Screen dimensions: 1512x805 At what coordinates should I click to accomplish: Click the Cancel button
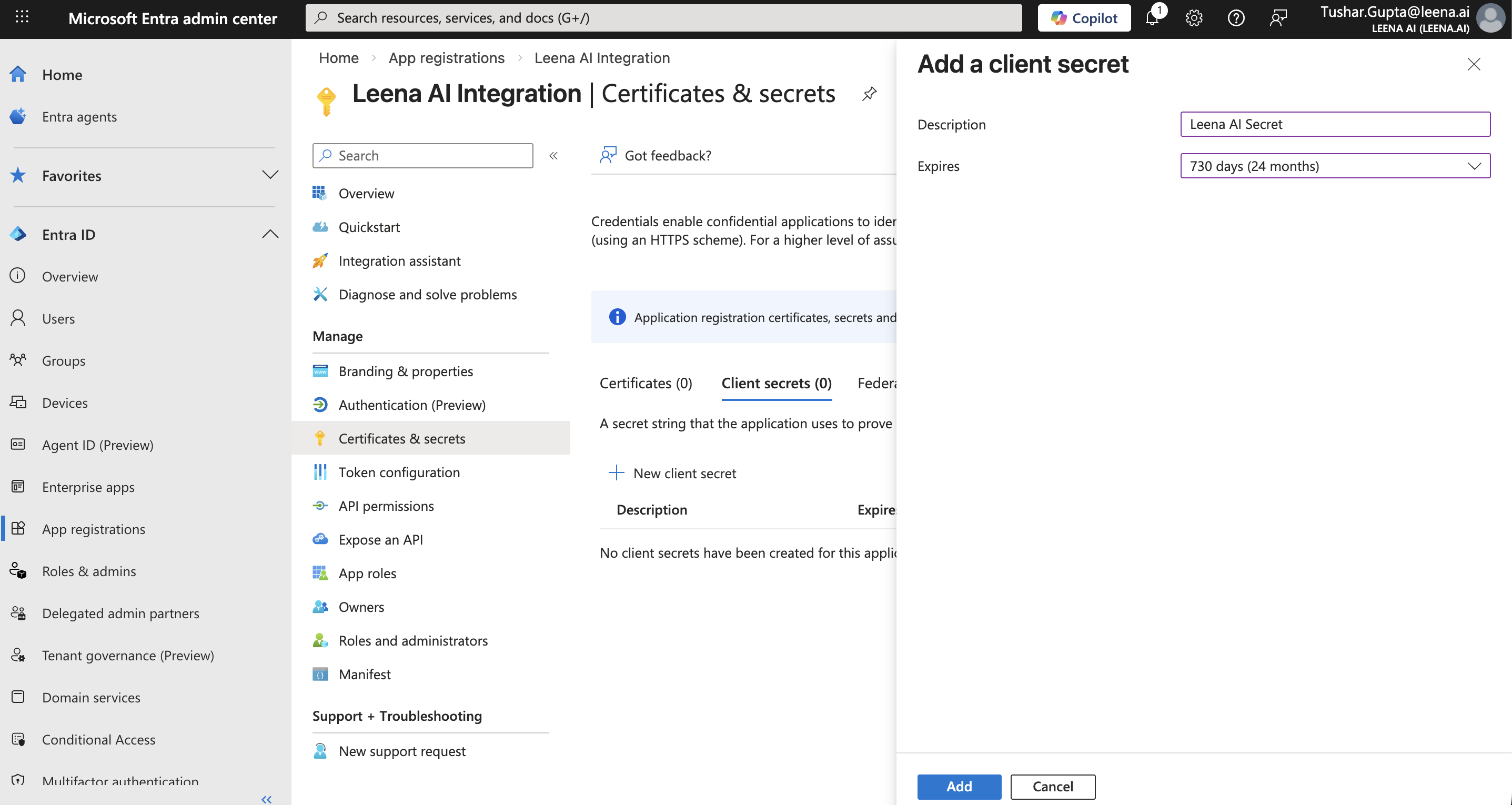coord(1052,786)
